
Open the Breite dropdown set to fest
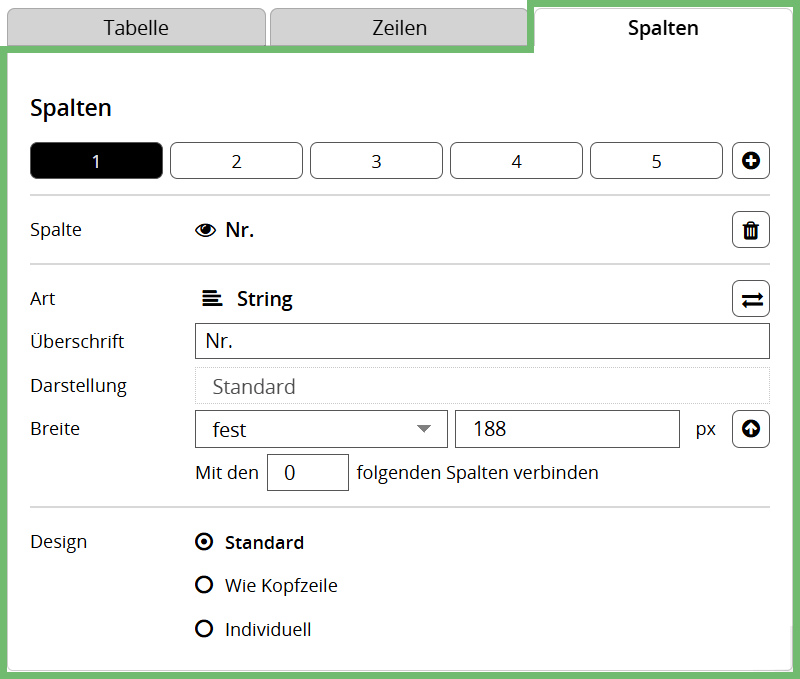tap(320, 429)
